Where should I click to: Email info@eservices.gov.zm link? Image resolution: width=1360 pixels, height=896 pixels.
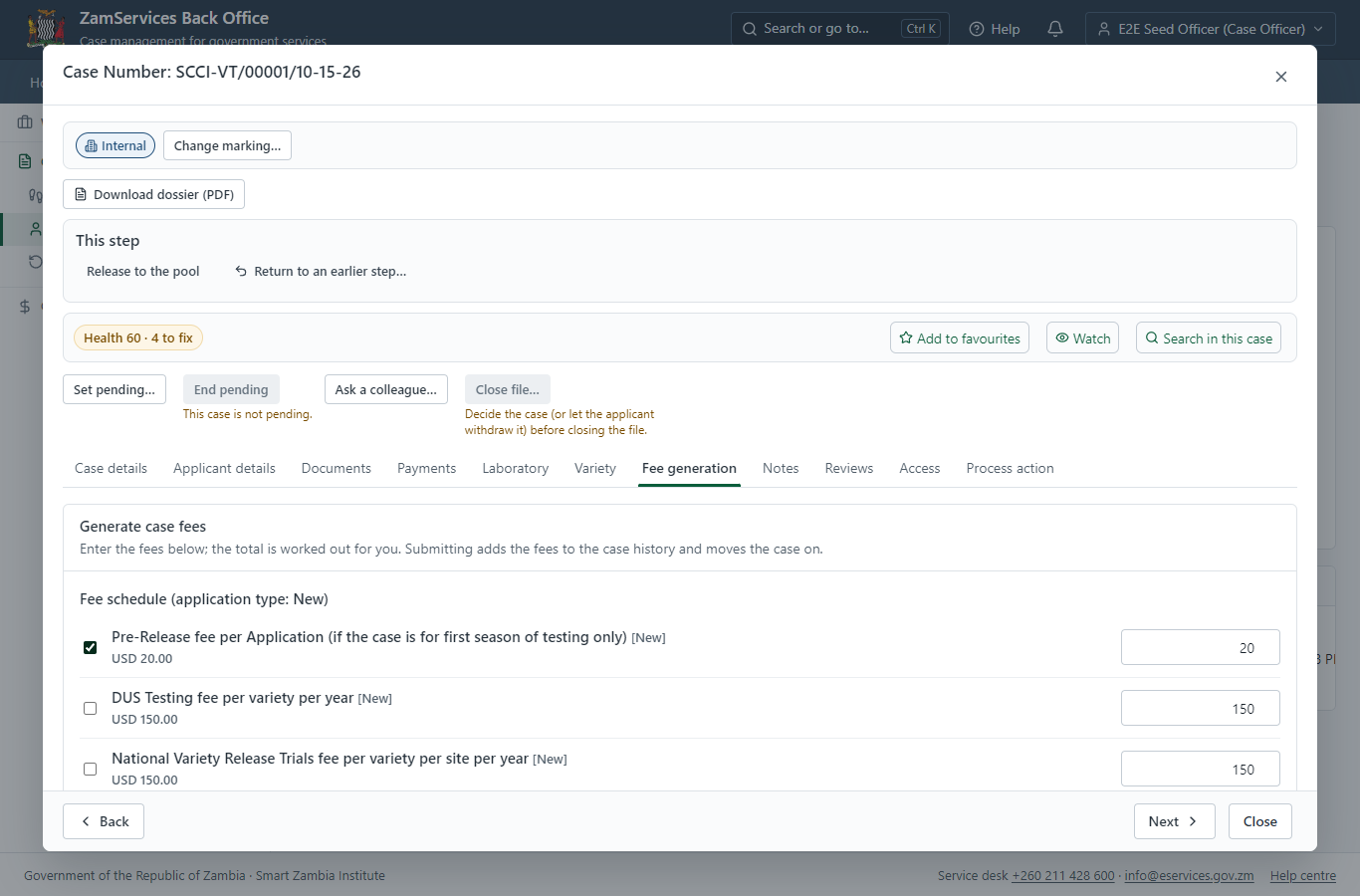[1189, 876]
